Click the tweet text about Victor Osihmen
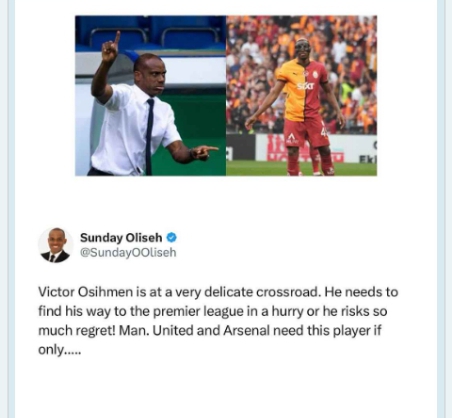 click(218, 321)
